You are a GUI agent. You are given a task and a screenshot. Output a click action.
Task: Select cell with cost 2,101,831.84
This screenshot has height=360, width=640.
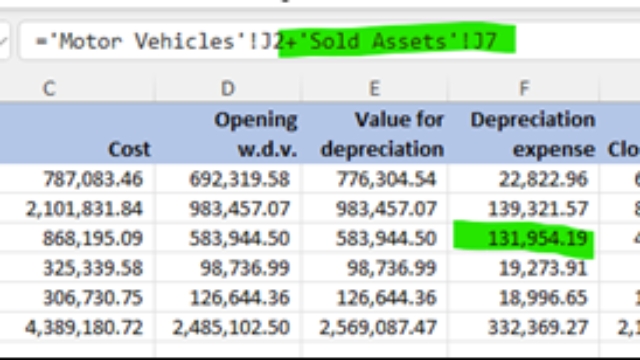[x=78, y=209]
